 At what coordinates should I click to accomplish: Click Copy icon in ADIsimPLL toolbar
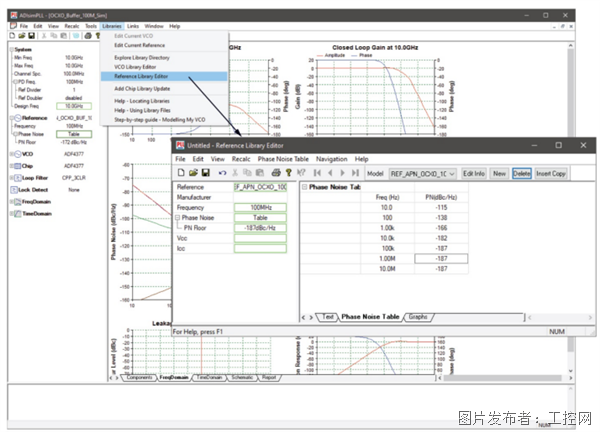(x=54, y=36)
